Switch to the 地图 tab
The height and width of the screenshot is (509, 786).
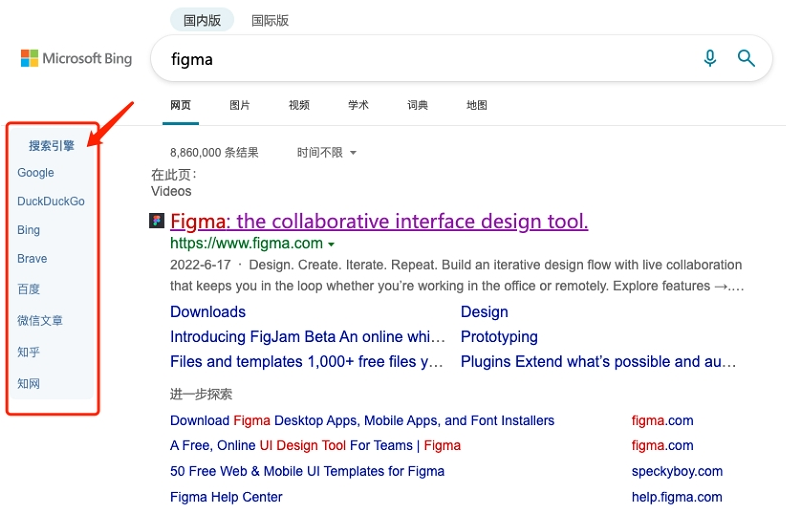(x=476, y=105)
